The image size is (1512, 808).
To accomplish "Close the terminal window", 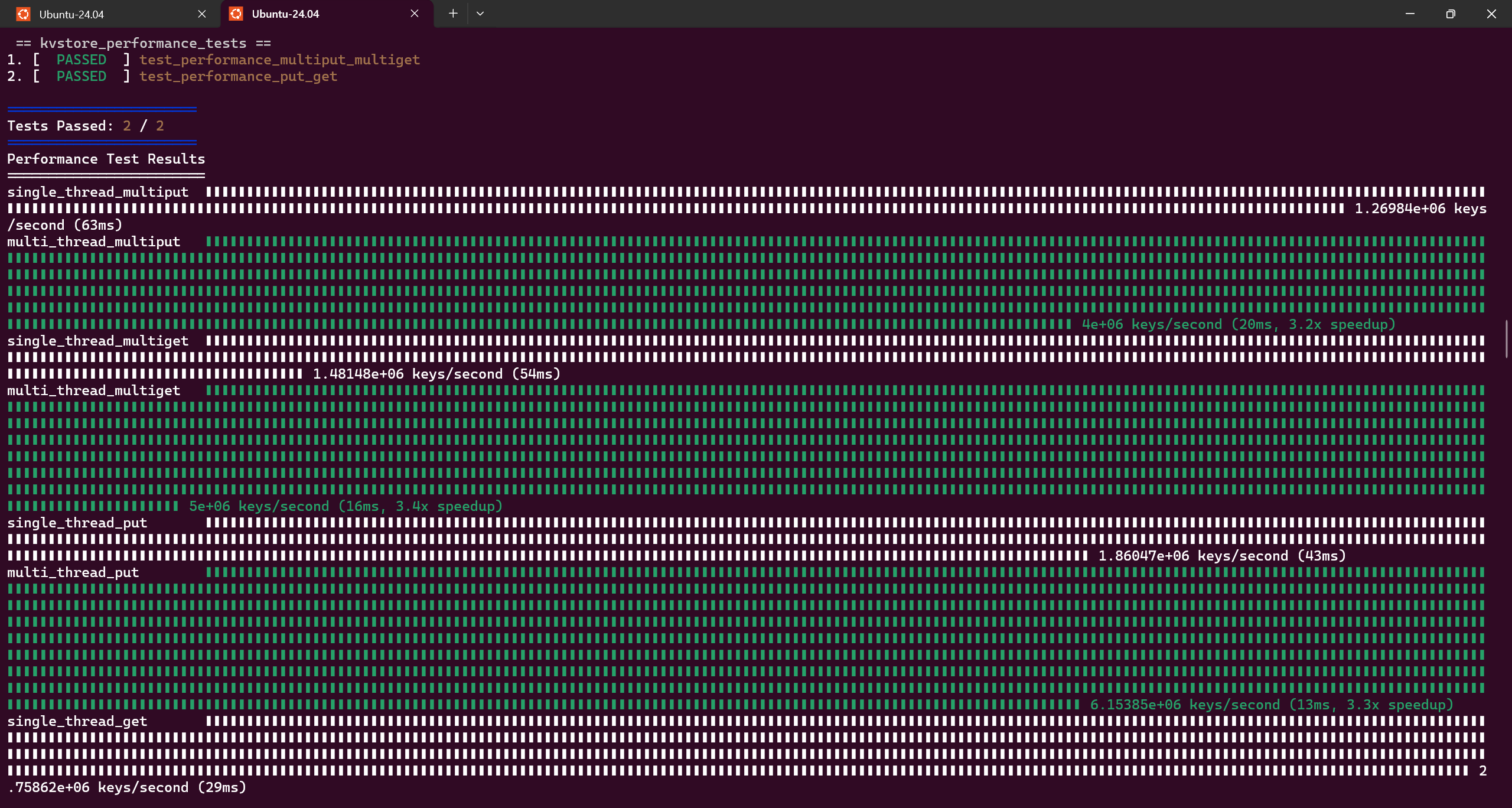I will tap(1491, 14).
